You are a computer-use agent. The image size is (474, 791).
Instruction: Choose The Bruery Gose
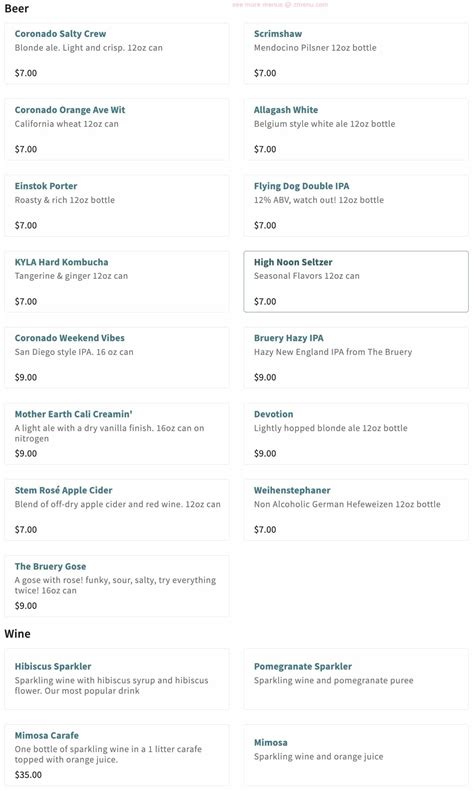[116, 586]
